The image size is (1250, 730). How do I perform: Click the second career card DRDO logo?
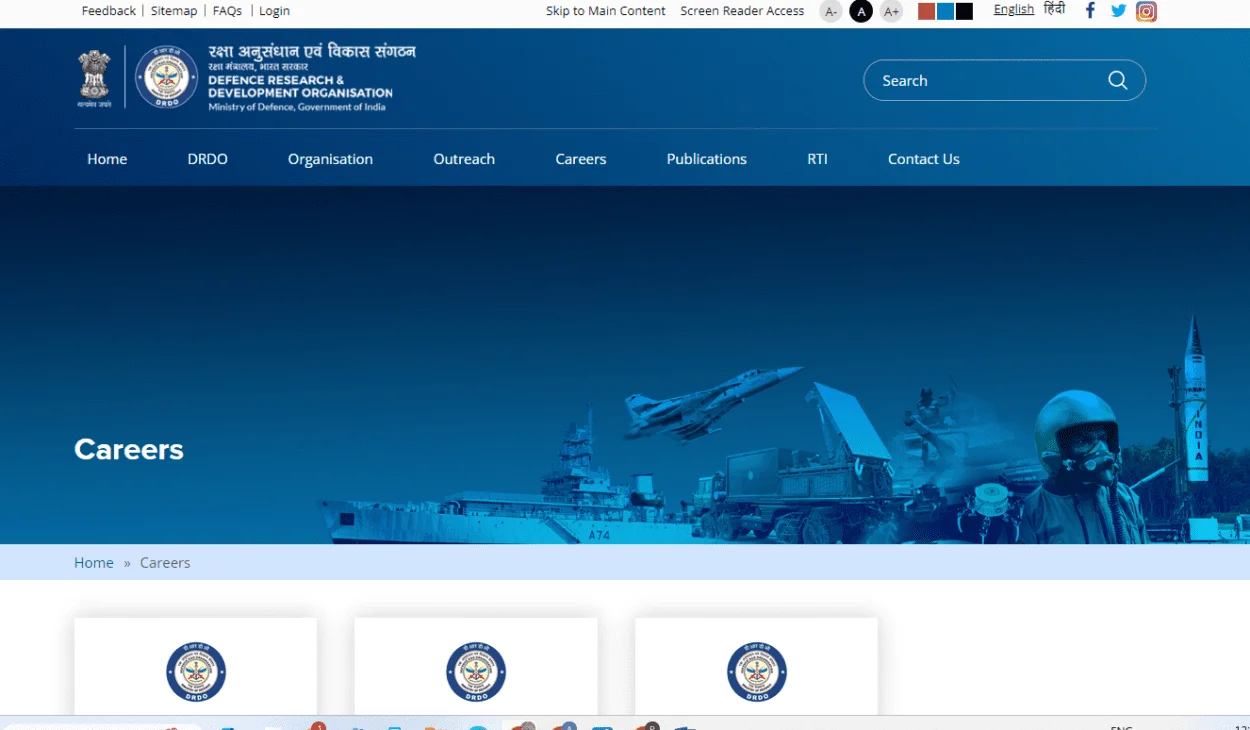pyautogui.click(x=476, y=672)
